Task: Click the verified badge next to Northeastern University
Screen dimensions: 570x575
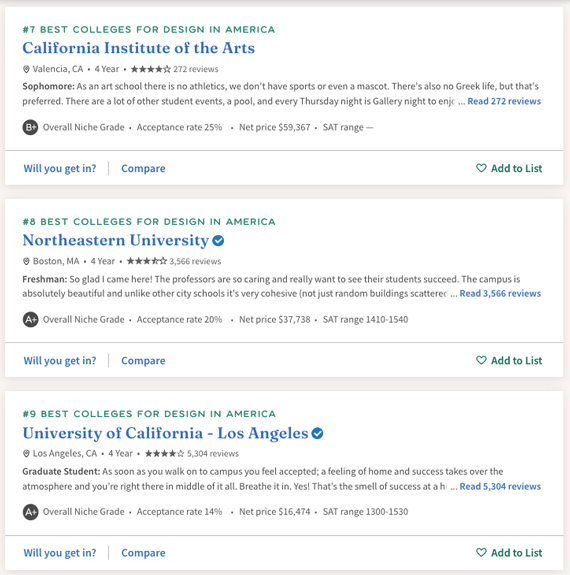Action: click(218, 241)
